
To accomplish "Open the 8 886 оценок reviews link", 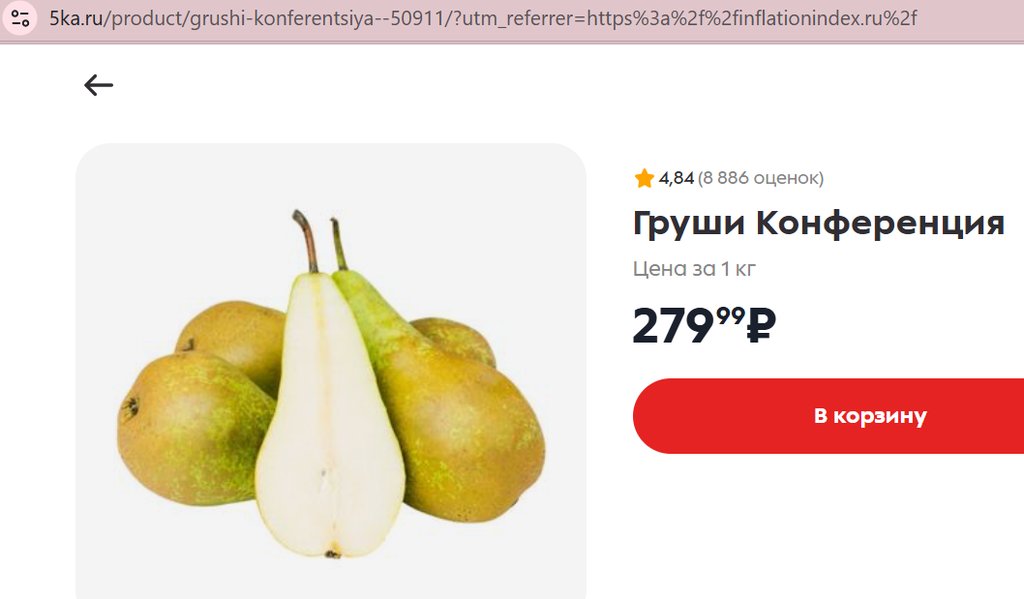I will [x=761, y=178].
